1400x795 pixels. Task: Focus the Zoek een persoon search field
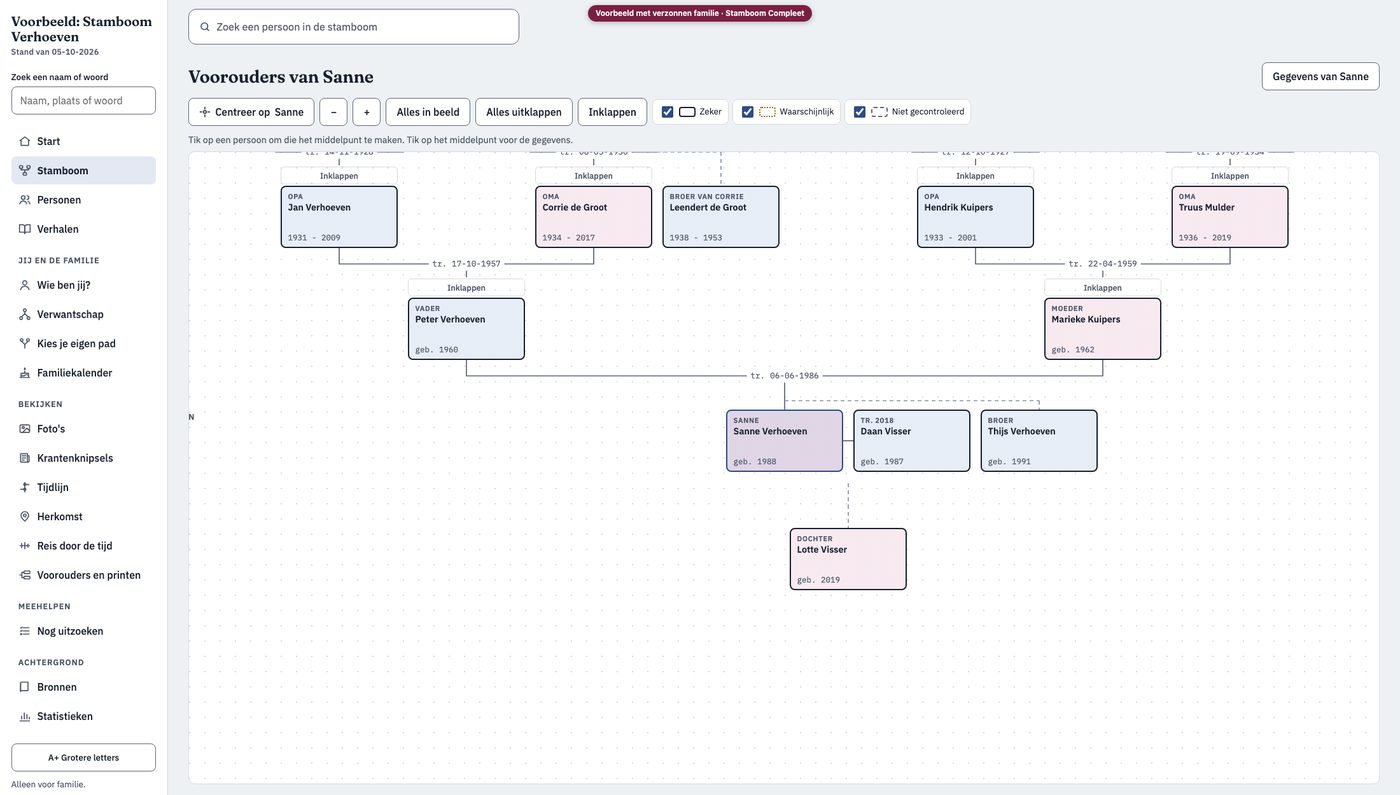click(354, 27)
